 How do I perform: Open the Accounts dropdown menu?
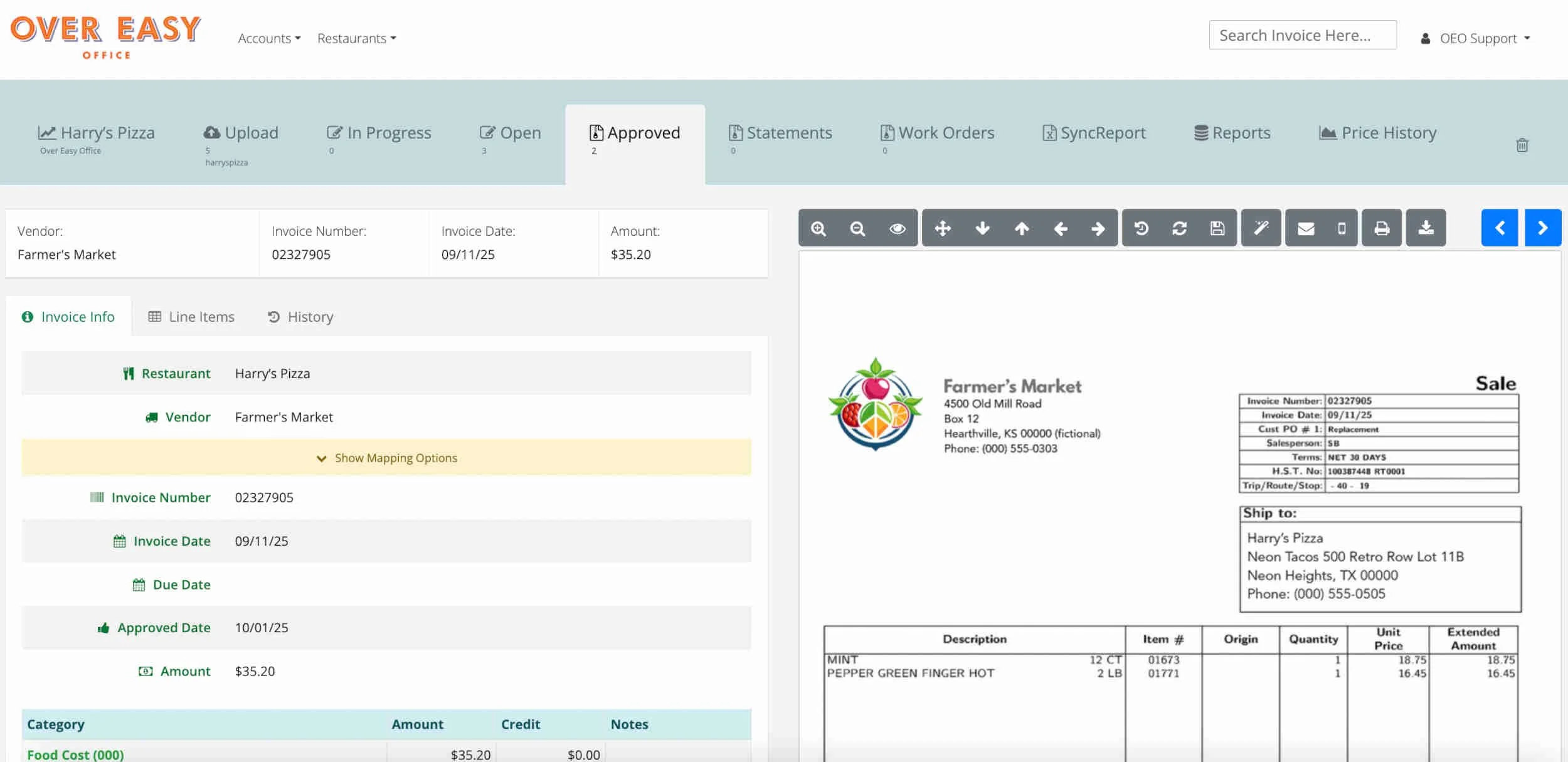point(269,38)
